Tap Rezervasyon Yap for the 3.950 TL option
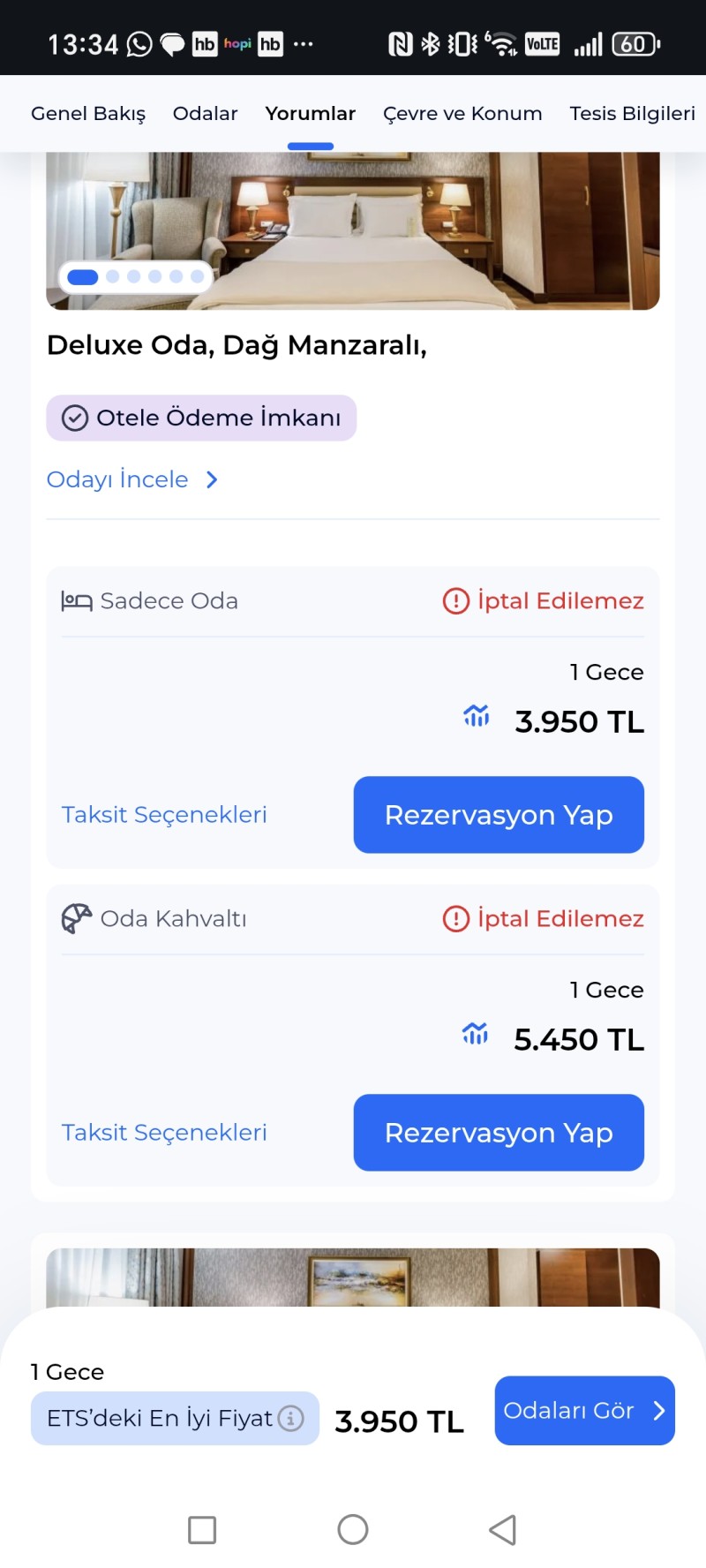The height and width of the screenshot is (1568, 706). coord(499,815)
